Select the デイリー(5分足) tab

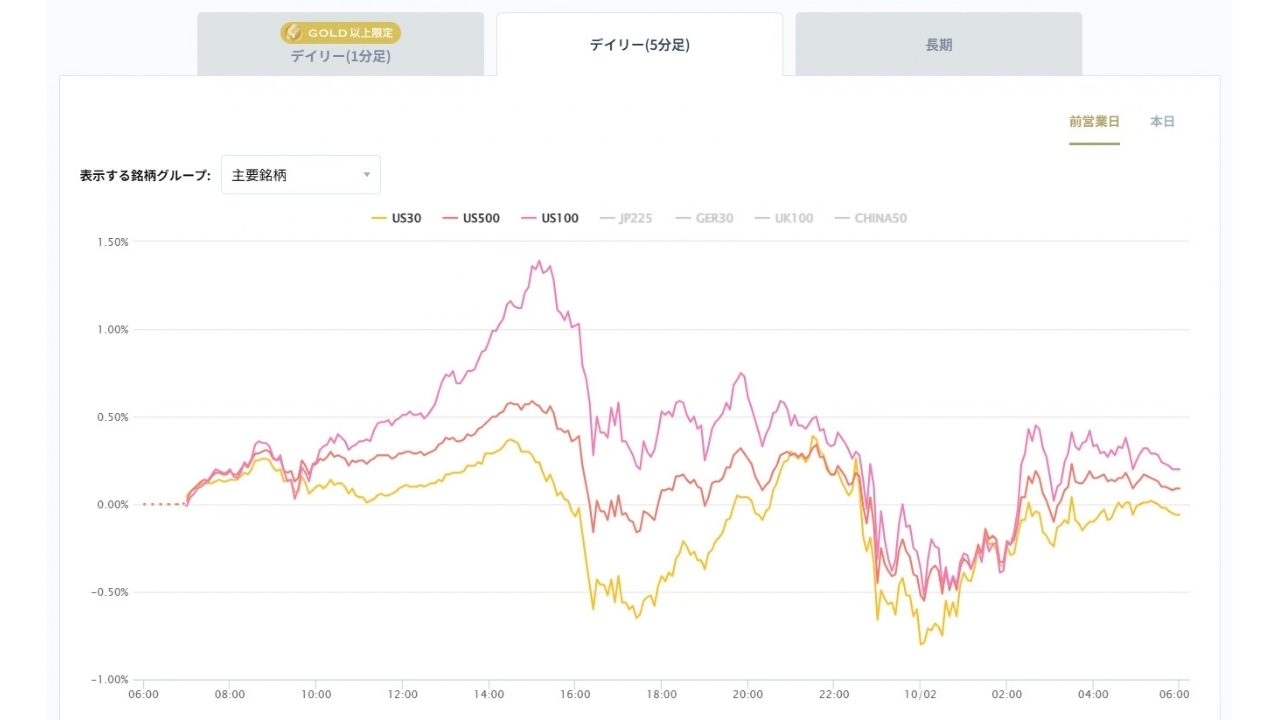[x=639, y=44]
